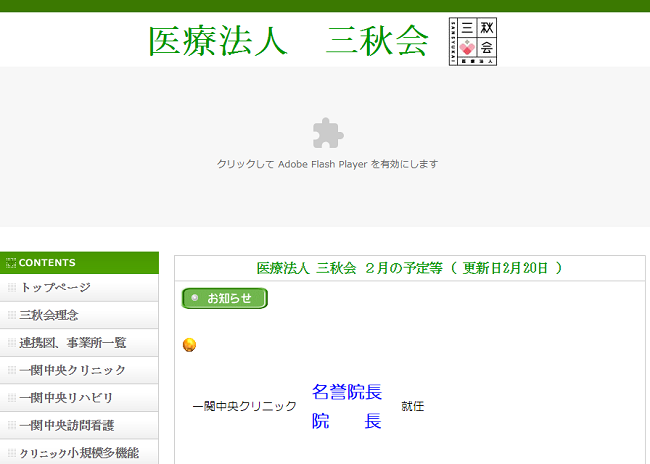Open トップページ in the contents menu
The height and width of the screenshot is (464, 650).
(x=79, y=287)
